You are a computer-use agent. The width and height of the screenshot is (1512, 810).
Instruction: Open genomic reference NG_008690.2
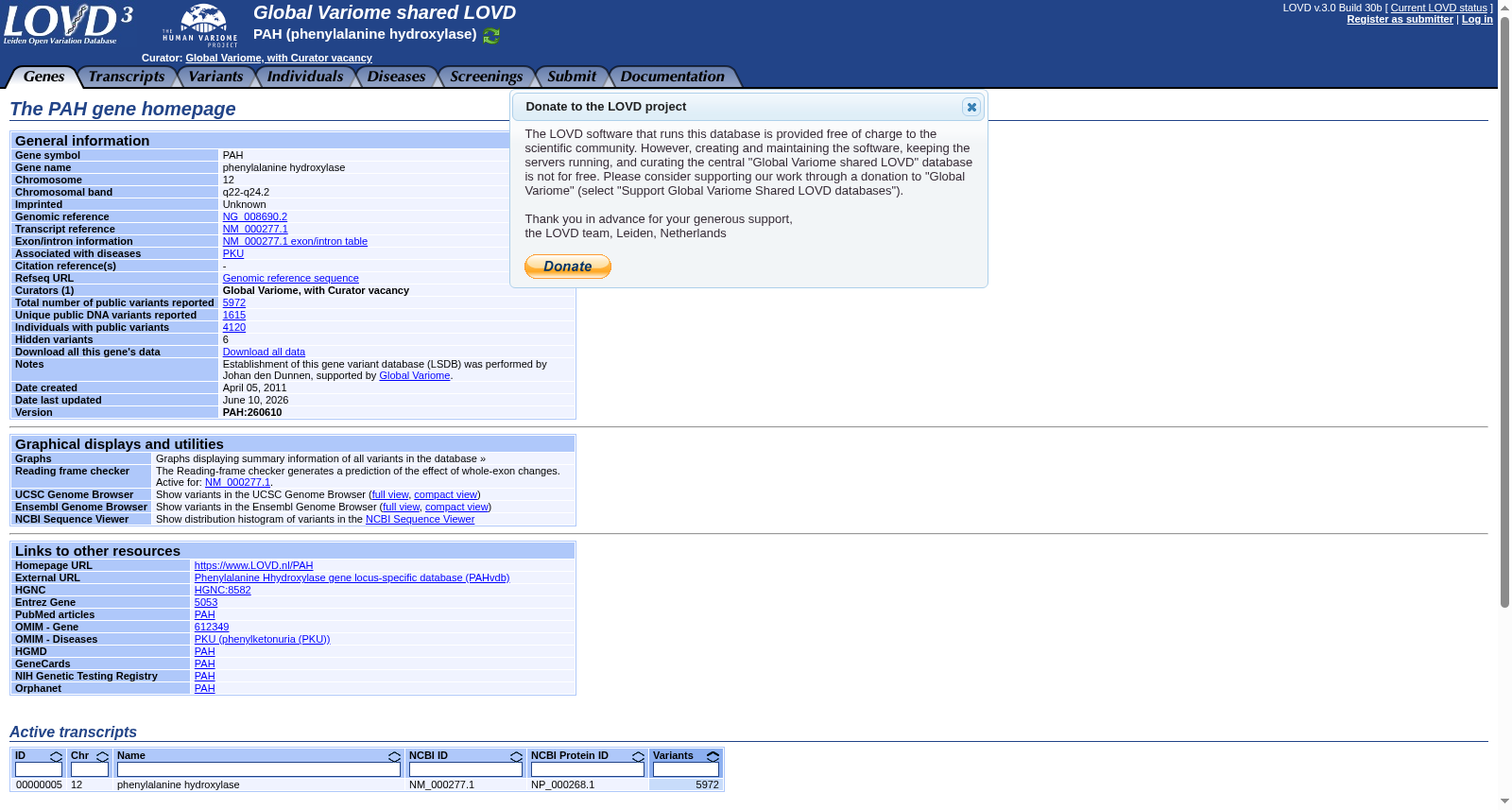(255, 216)
